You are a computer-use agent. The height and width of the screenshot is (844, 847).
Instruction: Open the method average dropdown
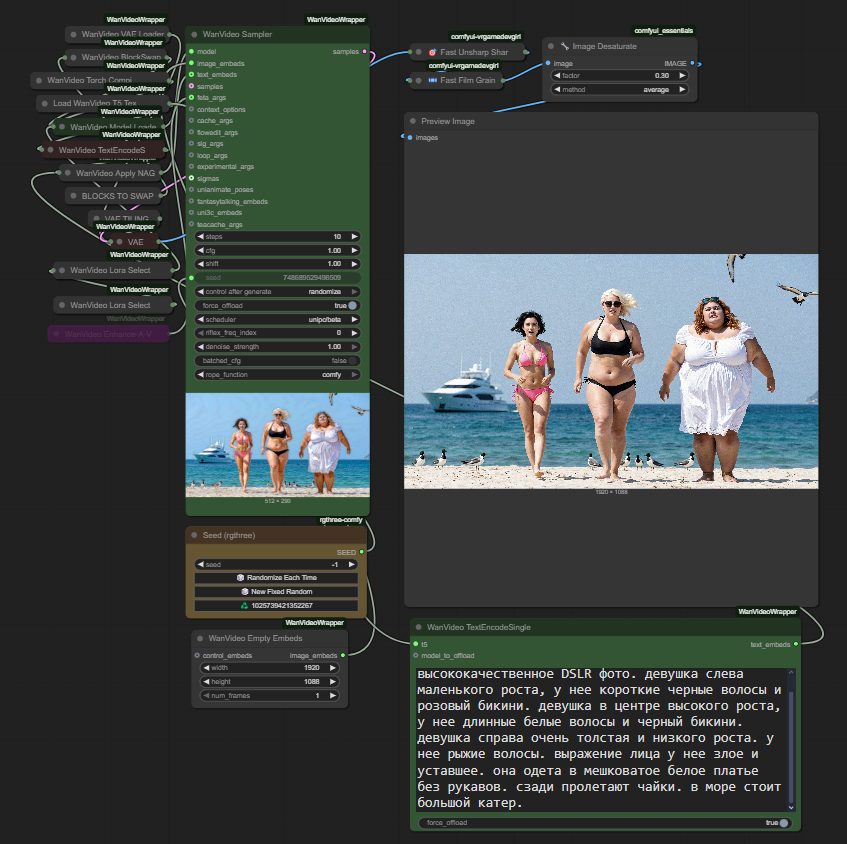pyautogui.click(x=620, y=90)
